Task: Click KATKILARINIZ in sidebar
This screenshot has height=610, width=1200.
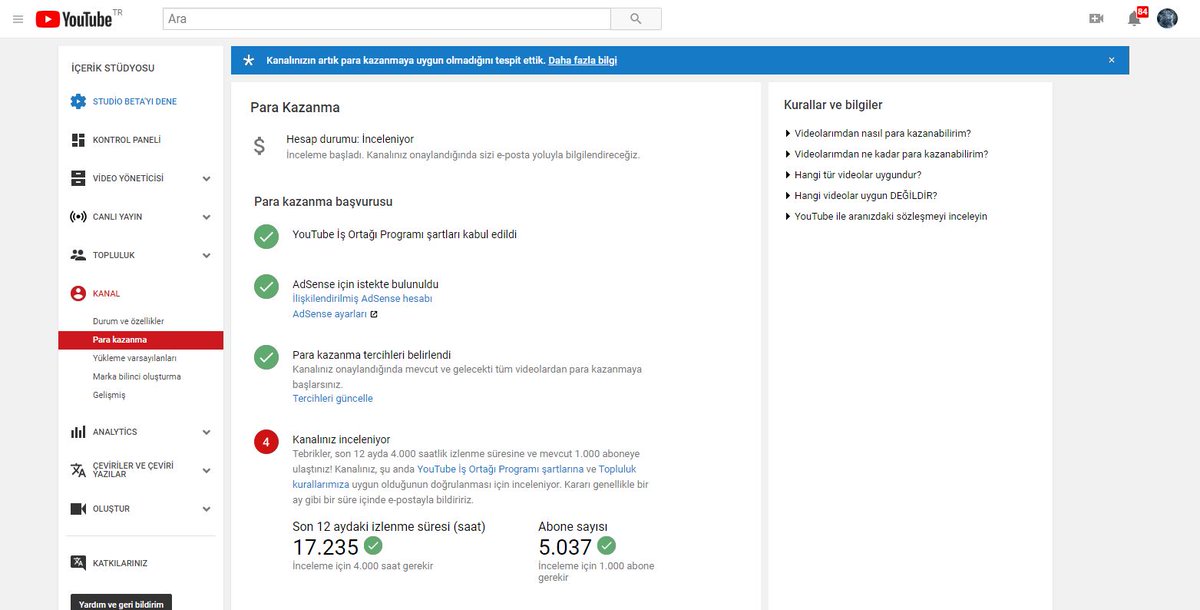Action: coord(120,563)
